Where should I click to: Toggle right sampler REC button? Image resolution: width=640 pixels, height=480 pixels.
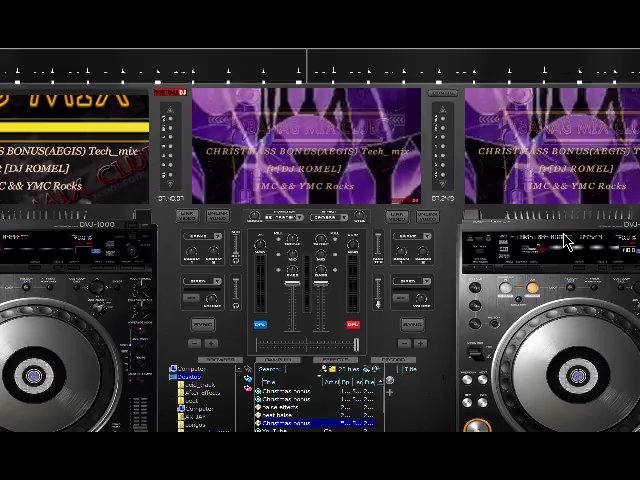401,298
